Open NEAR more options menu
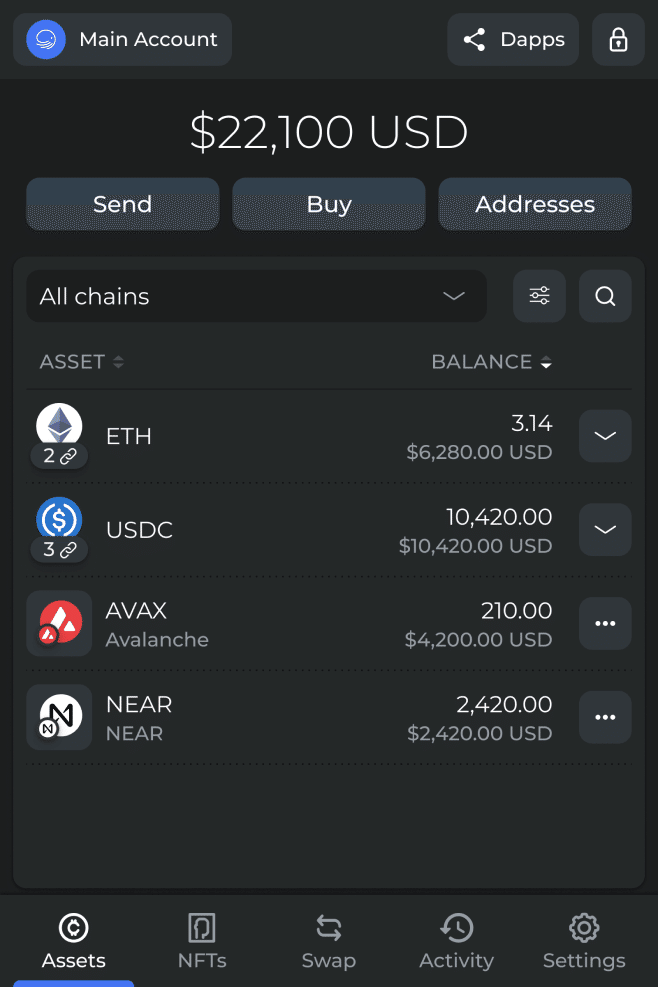 point(605,717)
